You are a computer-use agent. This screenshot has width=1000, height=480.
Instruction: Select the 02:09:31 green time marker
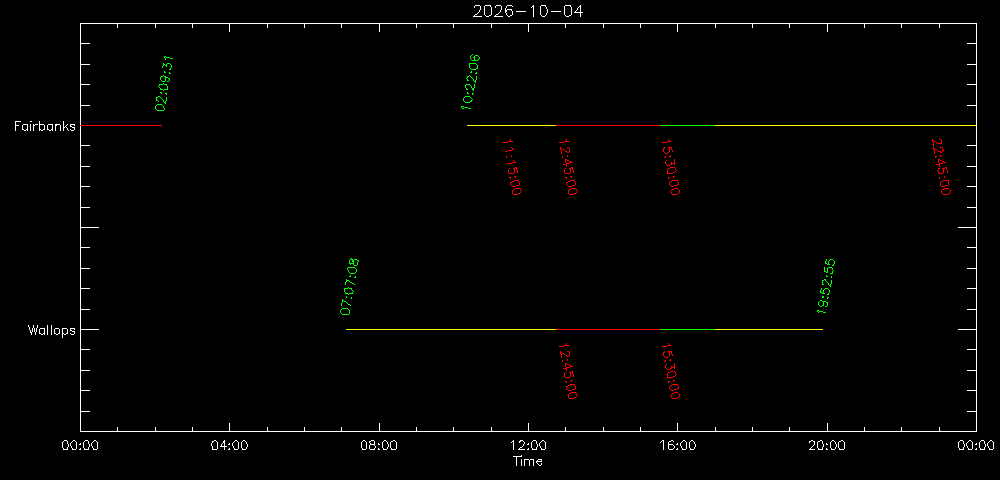click(x=165, y=84)
